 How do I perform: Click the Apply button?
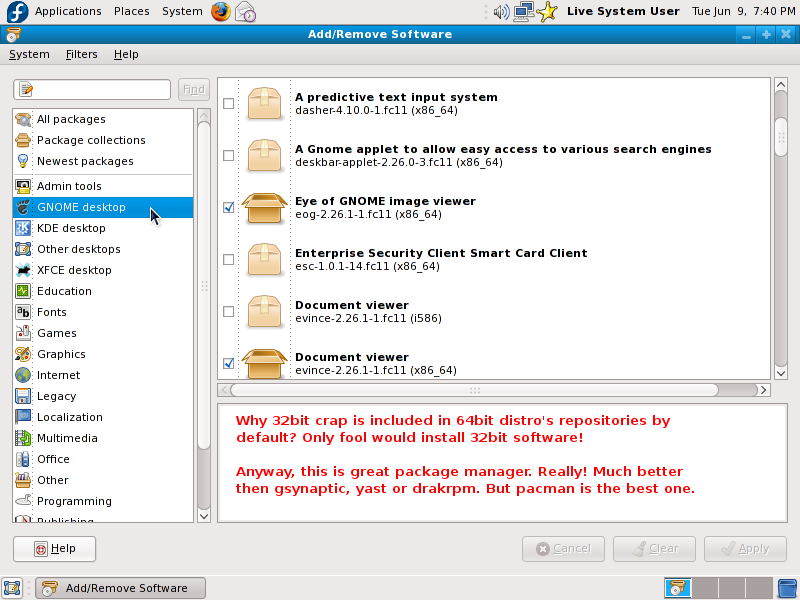(x=745, y=549)
